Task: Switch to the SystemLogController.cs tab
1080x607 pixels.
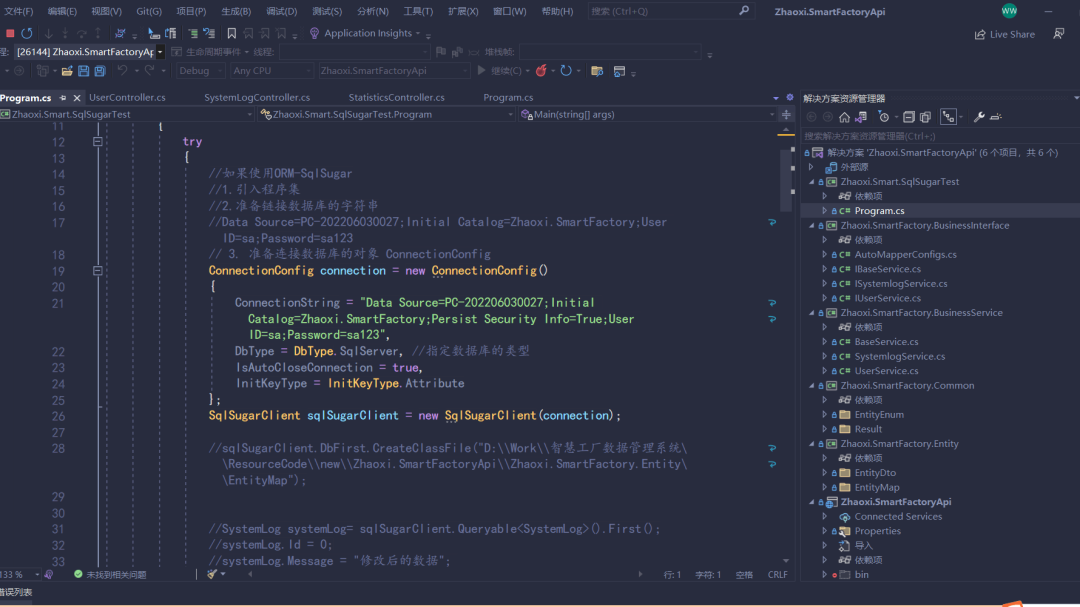Action: [x=257, y=98]
